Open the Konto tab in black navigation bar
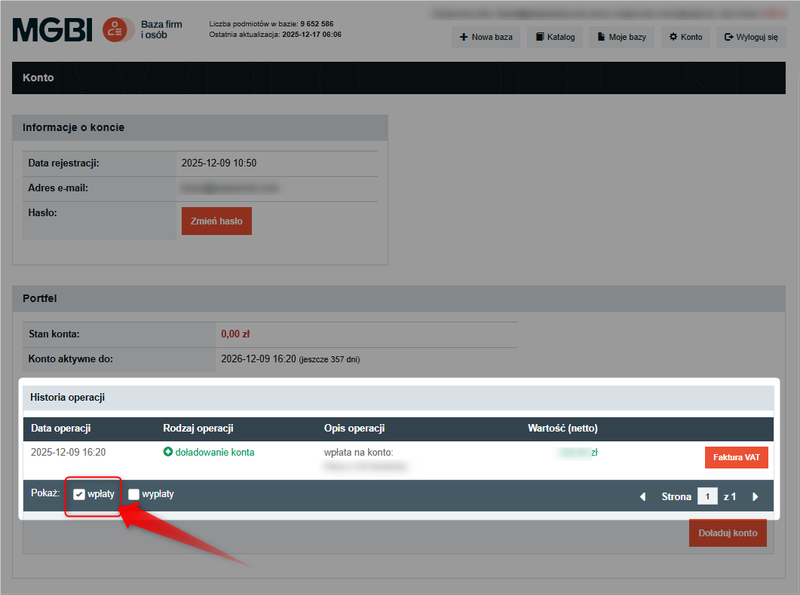 (37, 77)
